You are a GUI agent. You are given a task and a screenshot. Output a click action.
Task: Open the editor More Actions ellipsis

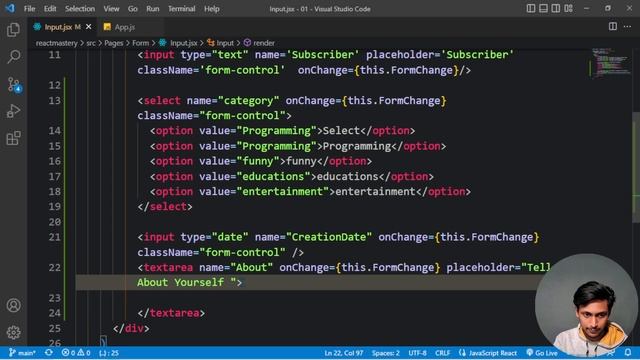point(627,27)
